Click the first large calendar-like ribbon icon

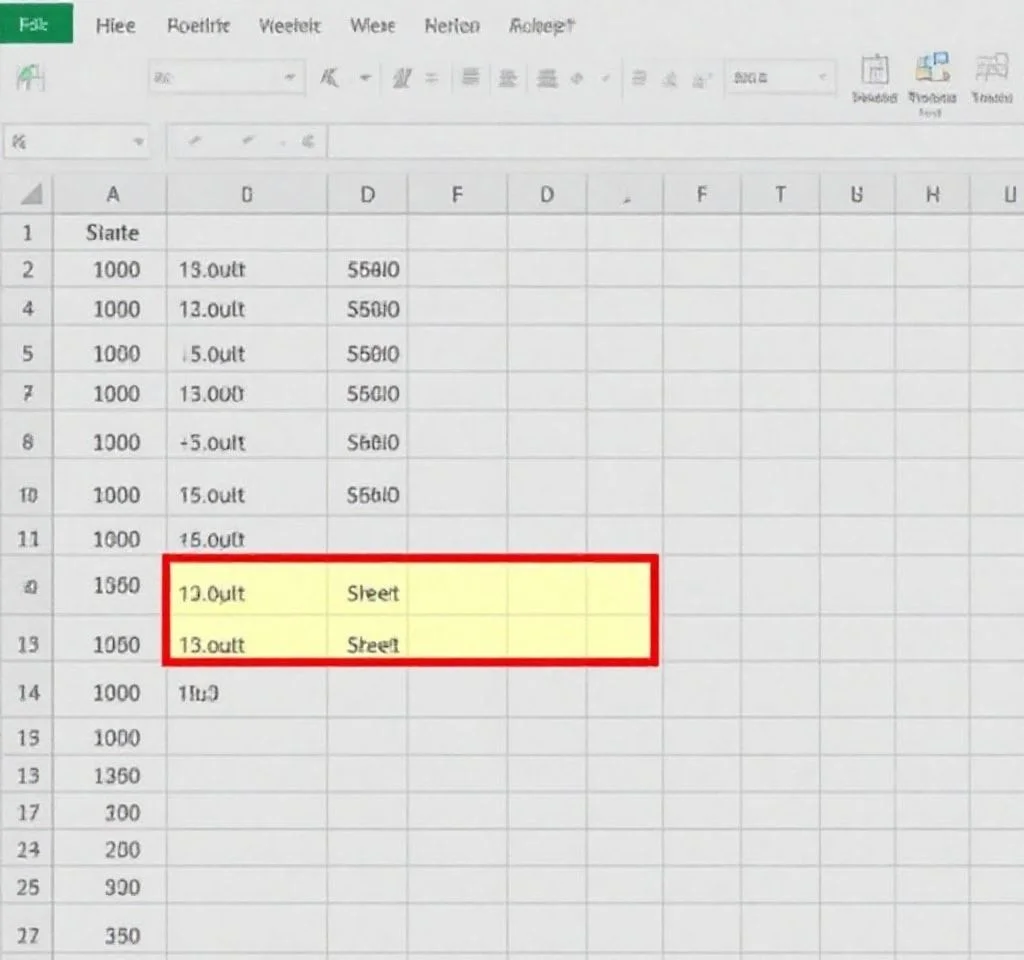click(875, 72)
